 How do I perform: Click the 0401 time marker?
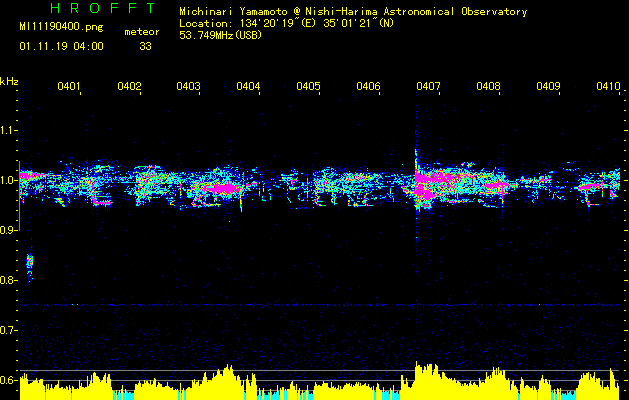[69, 86]
